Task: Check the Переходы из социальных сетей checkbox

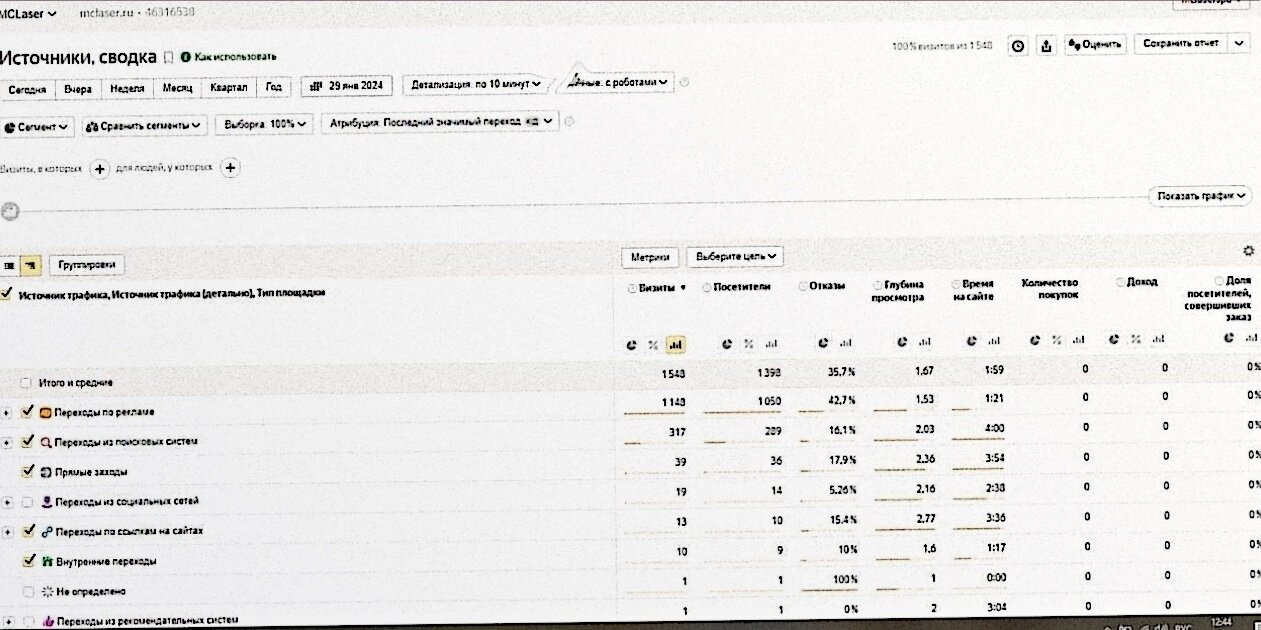Action: click(x=28, y=501)
